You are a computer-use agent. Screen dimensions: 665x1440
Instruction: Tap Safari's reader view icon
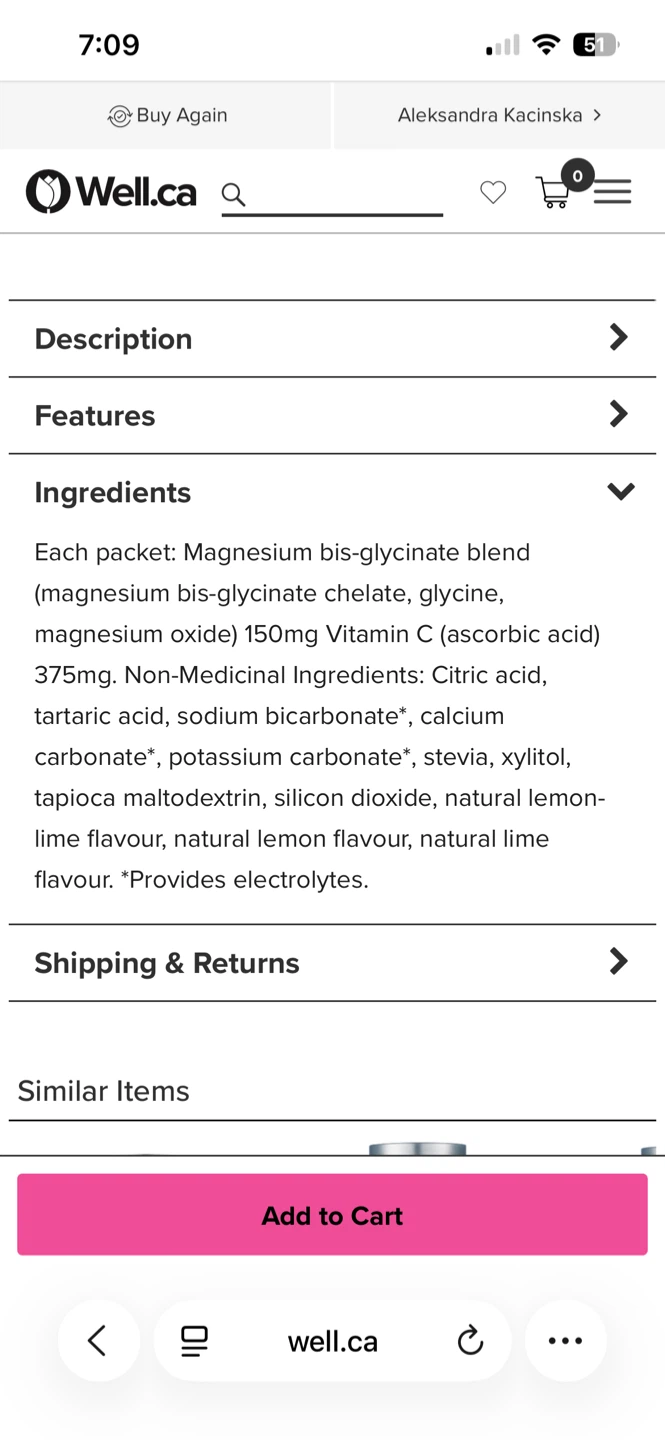[193, 1341]
